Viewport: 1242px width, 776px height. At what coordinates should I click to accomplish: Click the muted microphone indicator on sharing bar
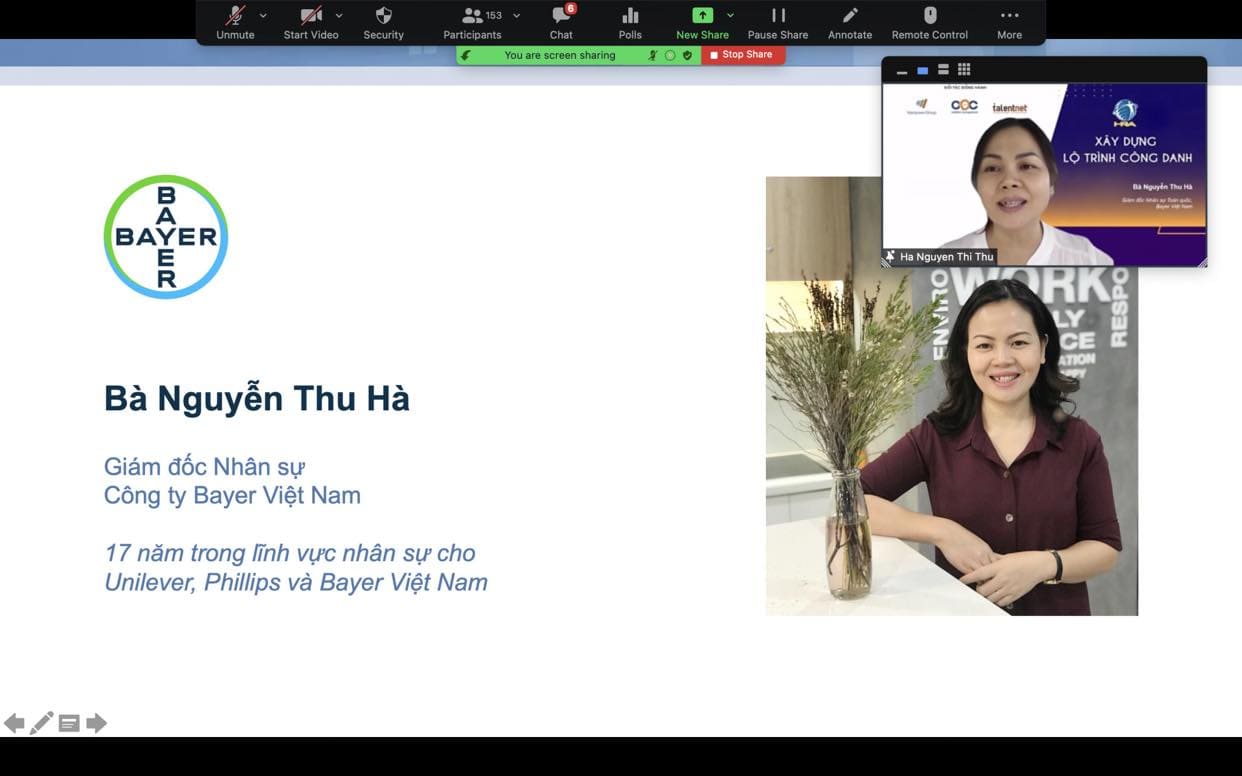(653, 55)
